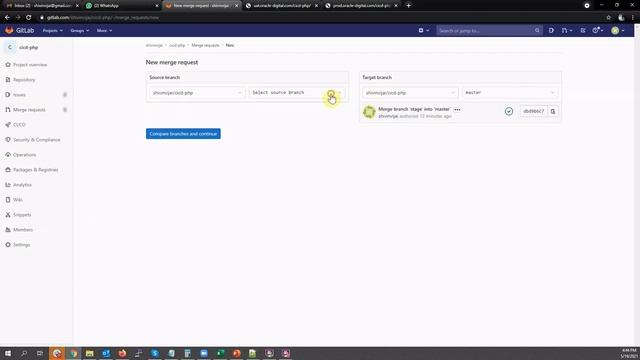This screenshot has width=640, height=360.
Task: Click the cicd-php breadcrumb link
Action: click(177, 45)
